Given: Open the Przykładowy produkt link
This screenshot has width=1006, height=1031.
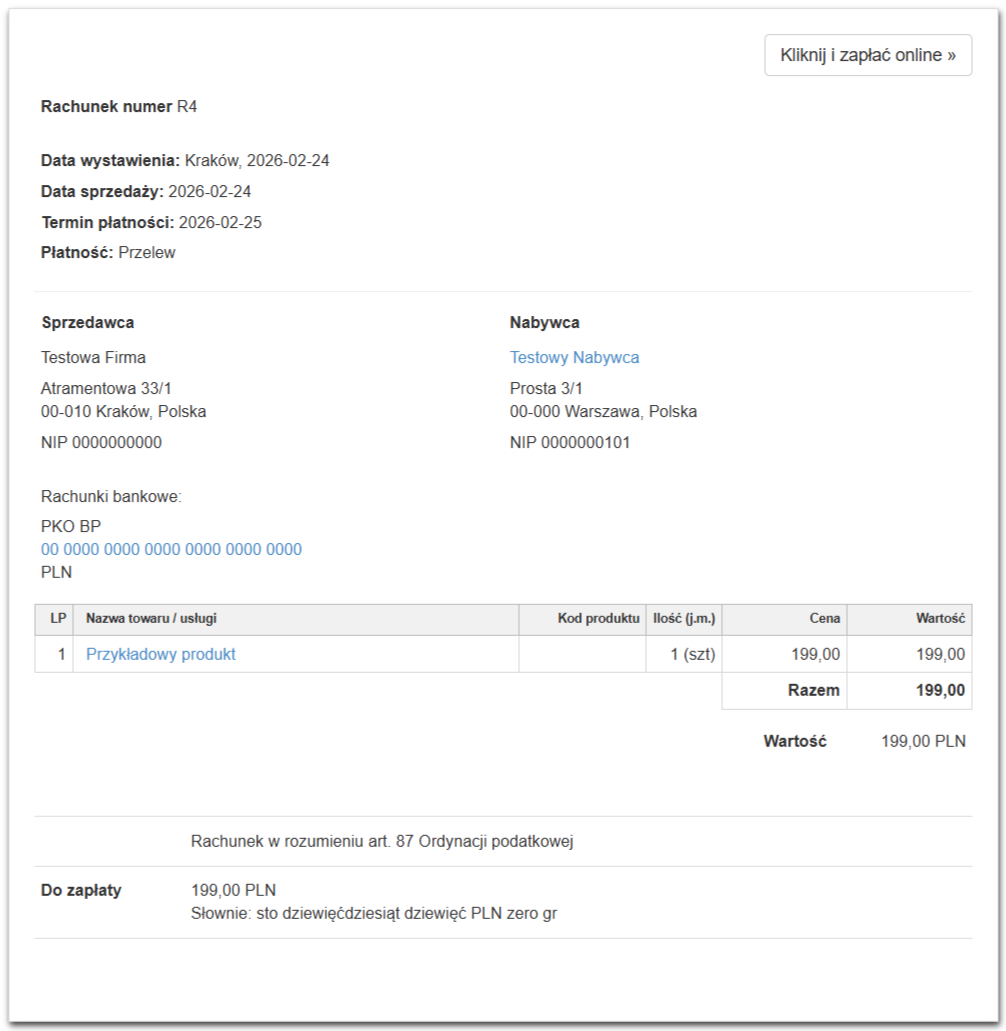Looking at the screenshot, I should pos(160,654).
